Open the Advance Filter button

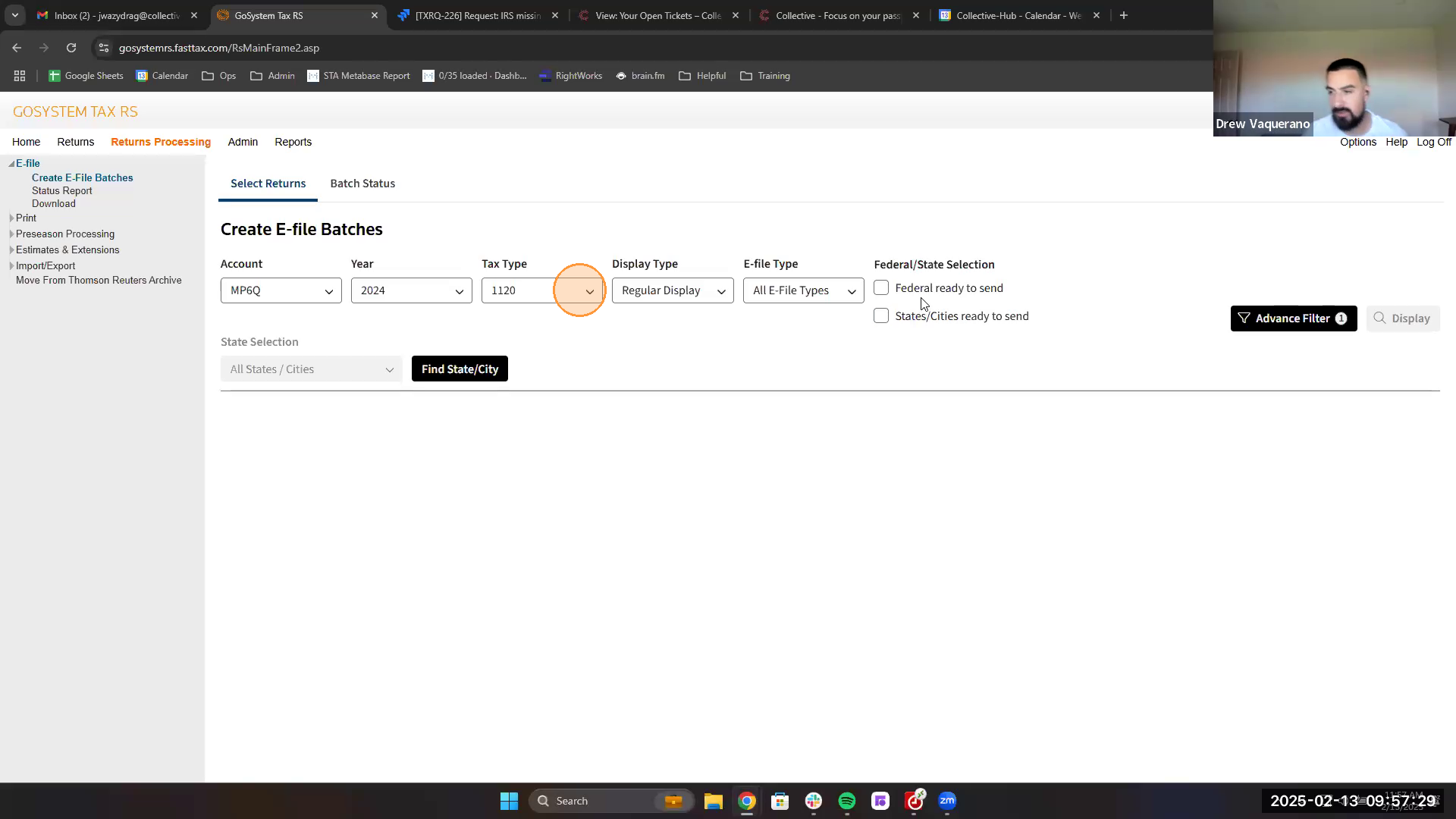coord(1293,318)
